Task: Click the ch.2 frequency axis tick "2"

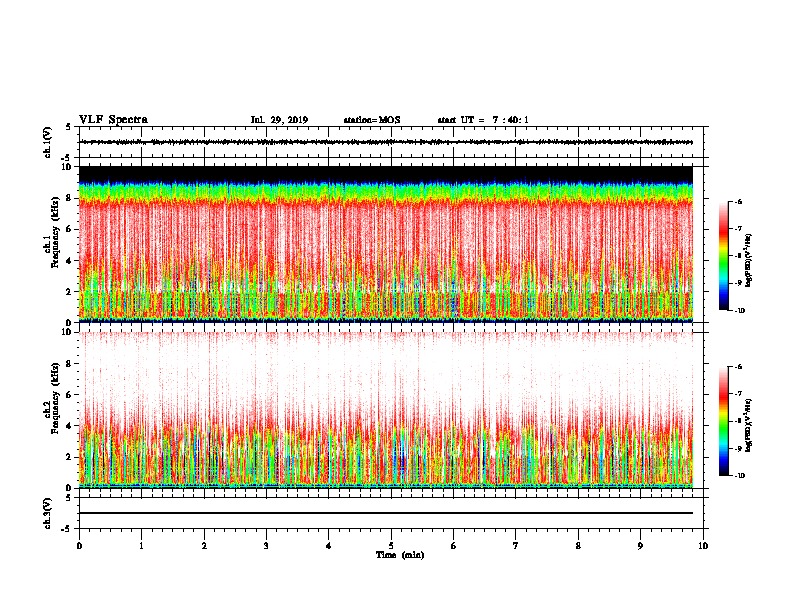Action: pyautogui.click(x=69, y=457)
